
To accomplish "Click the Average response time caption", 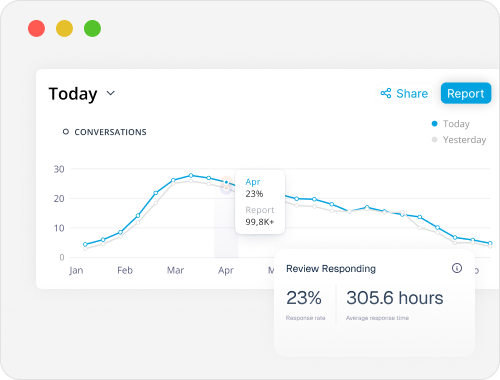I will coord(377,318).
